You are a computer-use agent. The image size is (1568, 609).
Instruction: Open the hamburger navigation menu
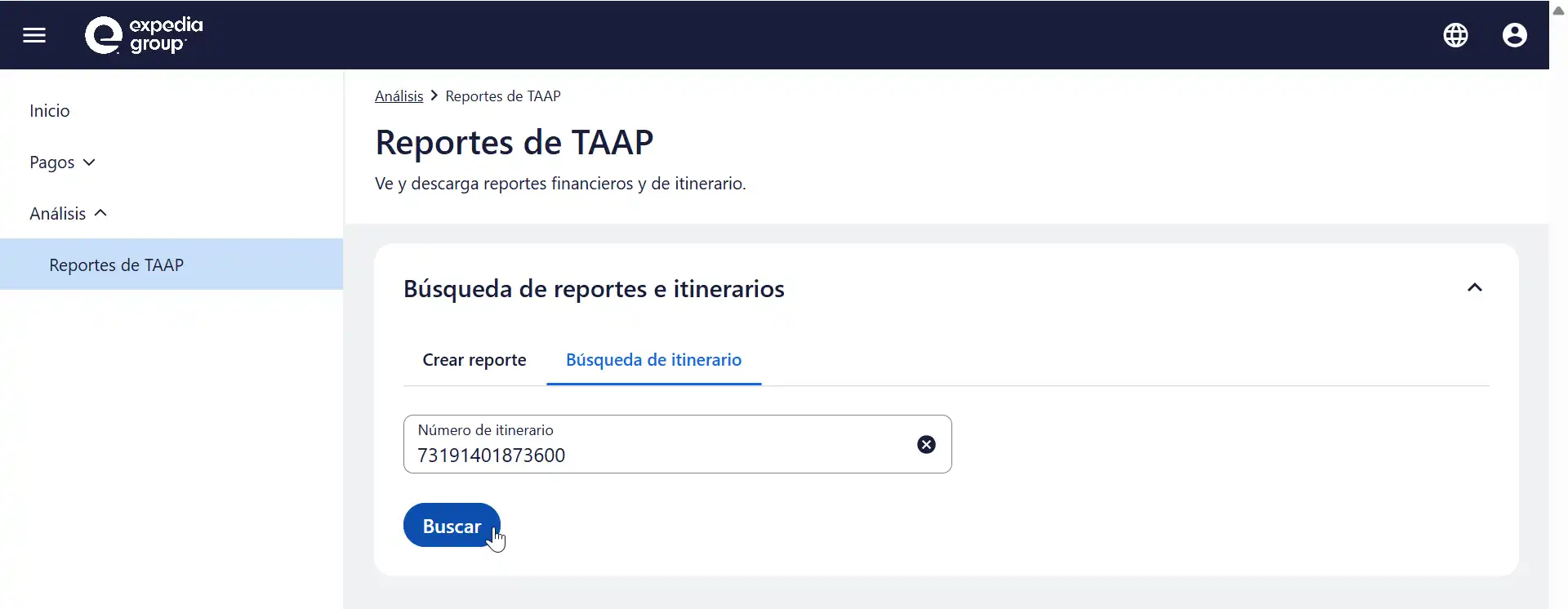tap(34, 35)
